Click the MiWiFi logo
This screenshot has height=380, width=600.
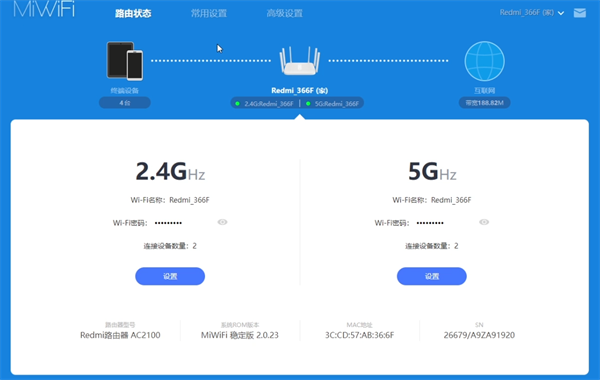[x=44, y=9]
